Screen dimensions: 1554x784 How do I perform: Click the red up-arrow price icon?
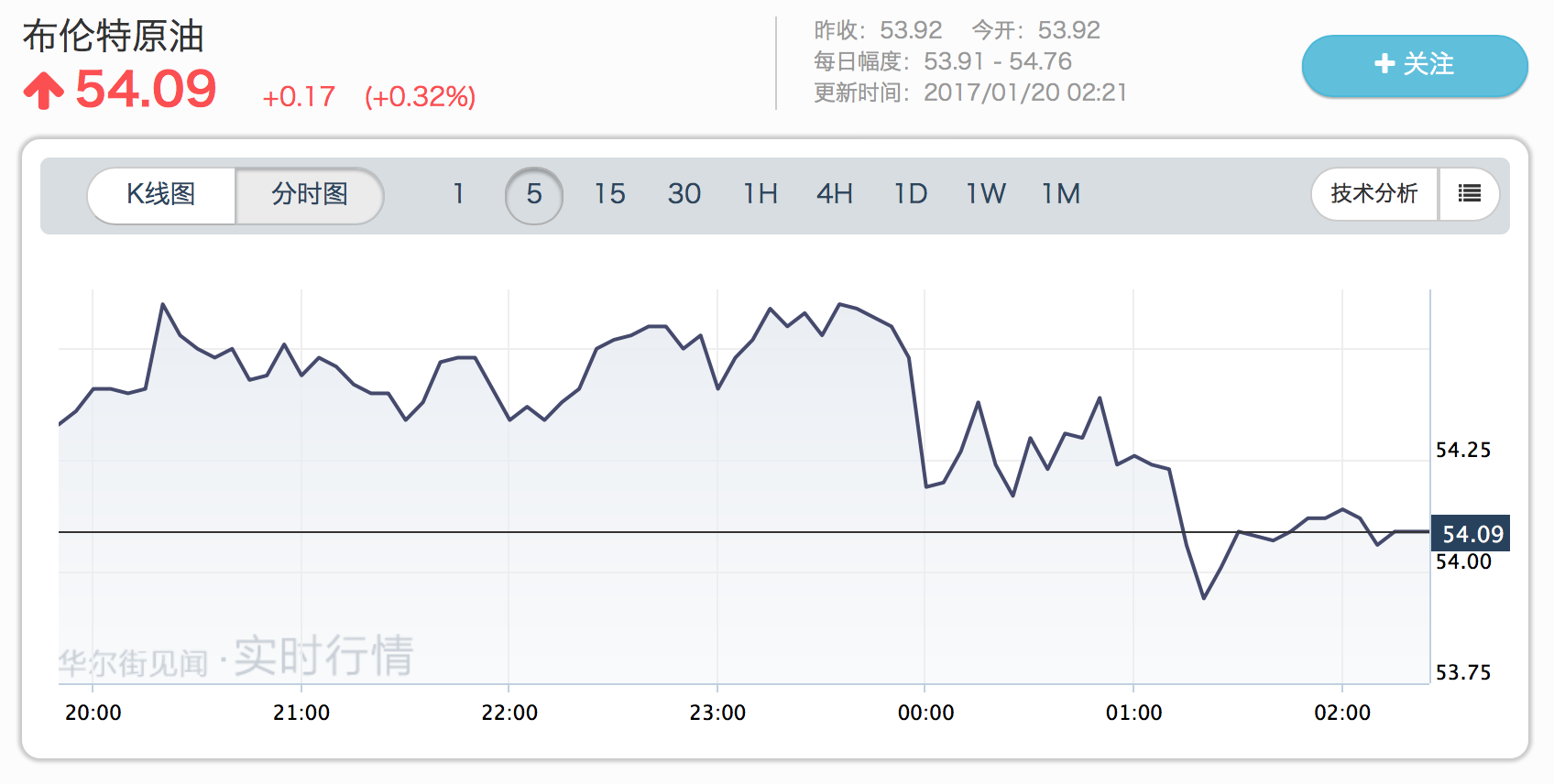point(43,91)
